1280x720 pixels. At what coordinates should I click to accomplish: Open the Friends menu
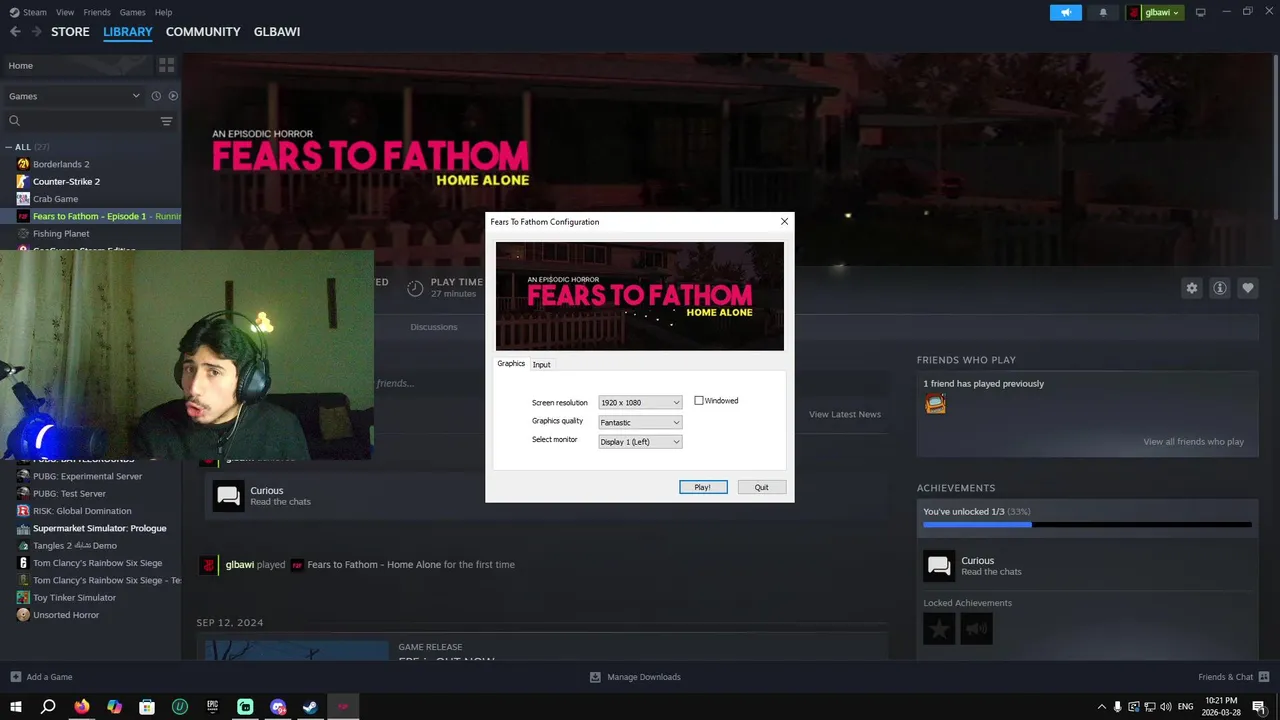tap(97, 12)
